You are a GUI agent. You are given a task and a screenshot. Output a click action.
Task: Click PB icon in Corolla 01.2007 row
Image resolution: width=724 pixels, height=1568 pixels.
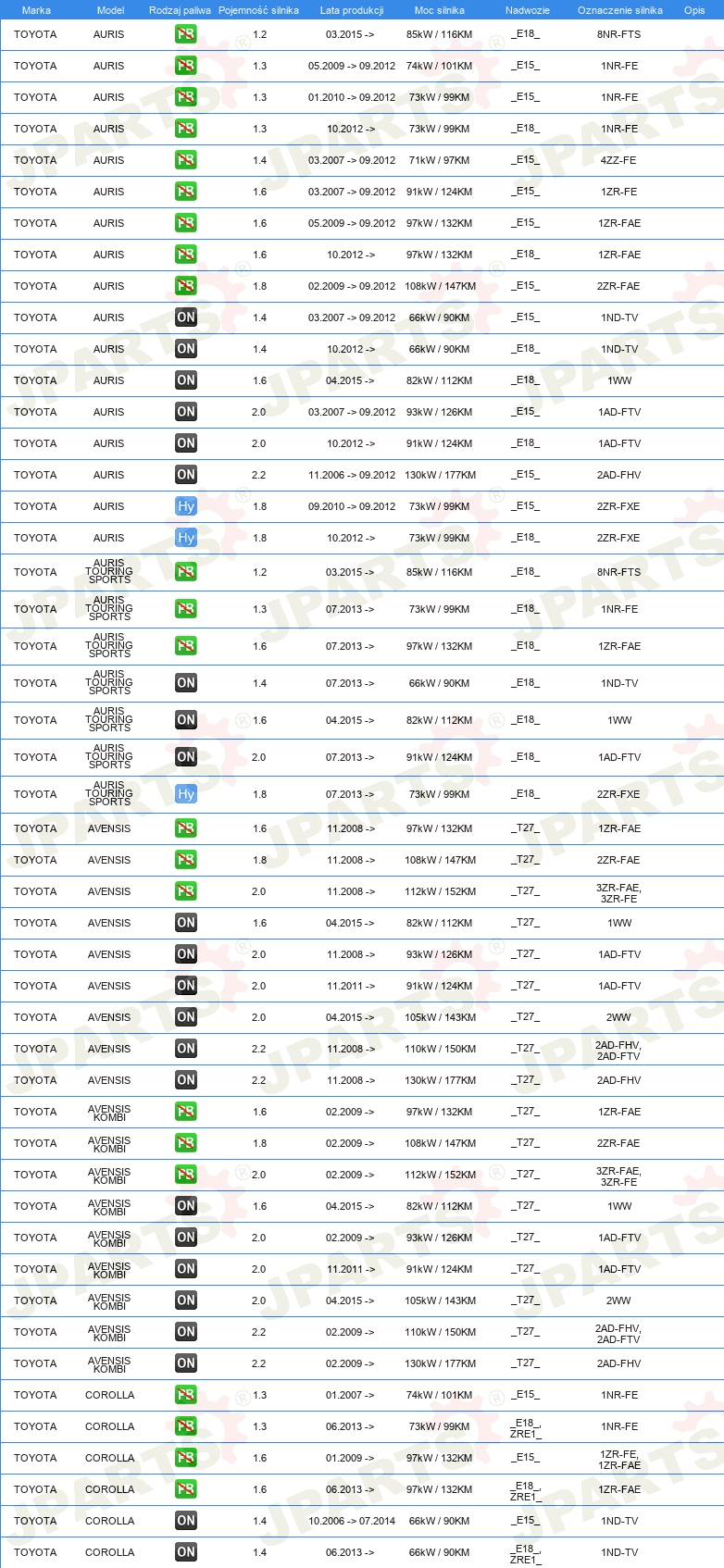click(x=186, y=1395)
